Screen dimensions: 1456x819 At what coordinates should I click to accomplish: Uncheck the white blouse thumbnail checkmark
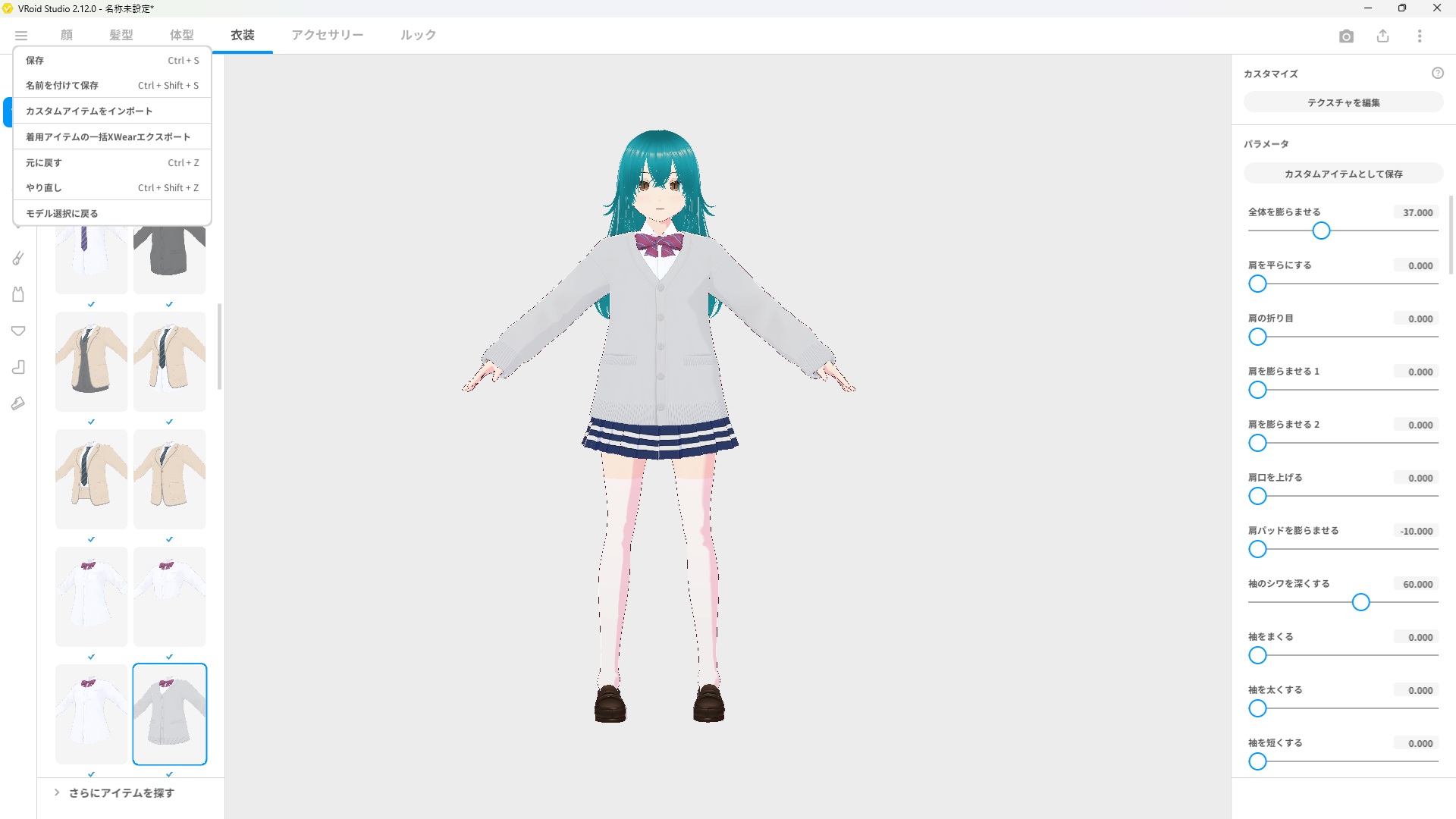coord(91,657)
